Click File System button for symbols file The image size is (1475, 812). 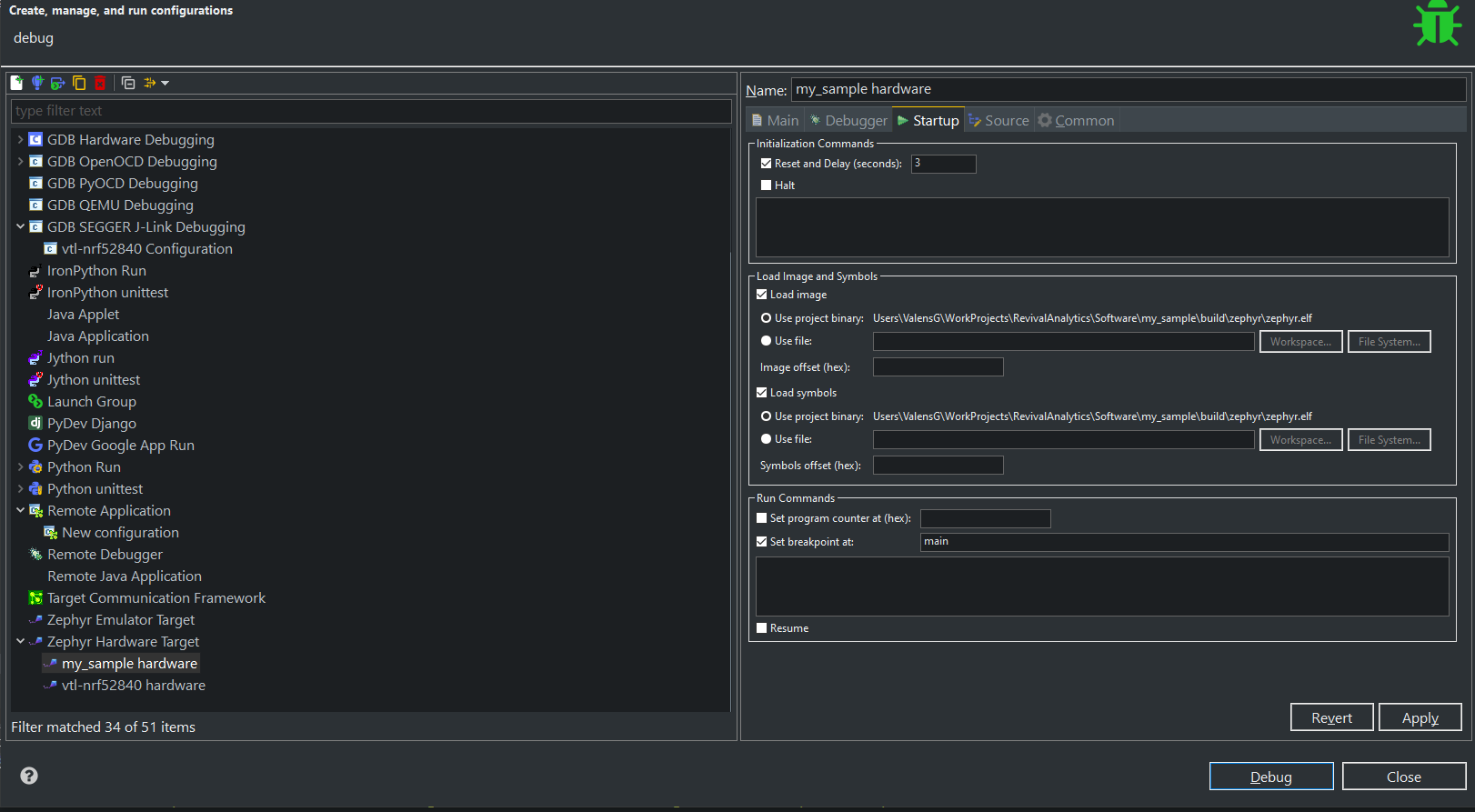(1389, 440)
